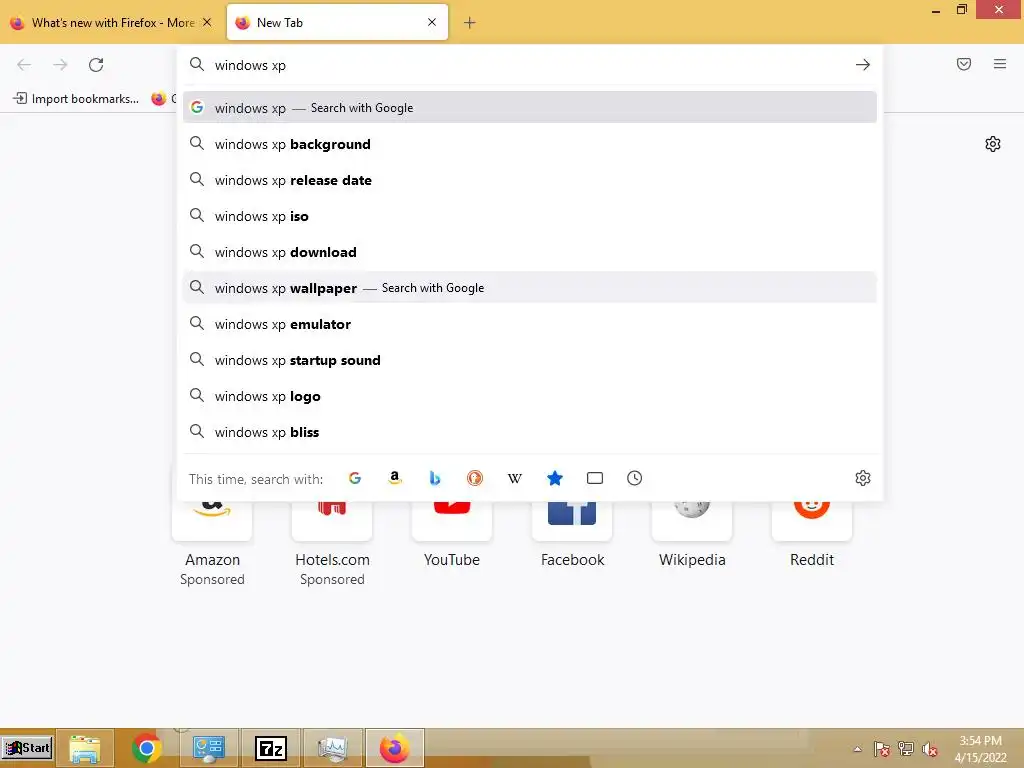1024x768 pixels.
Task: Open Save to Pocket button
Action: 964,64
